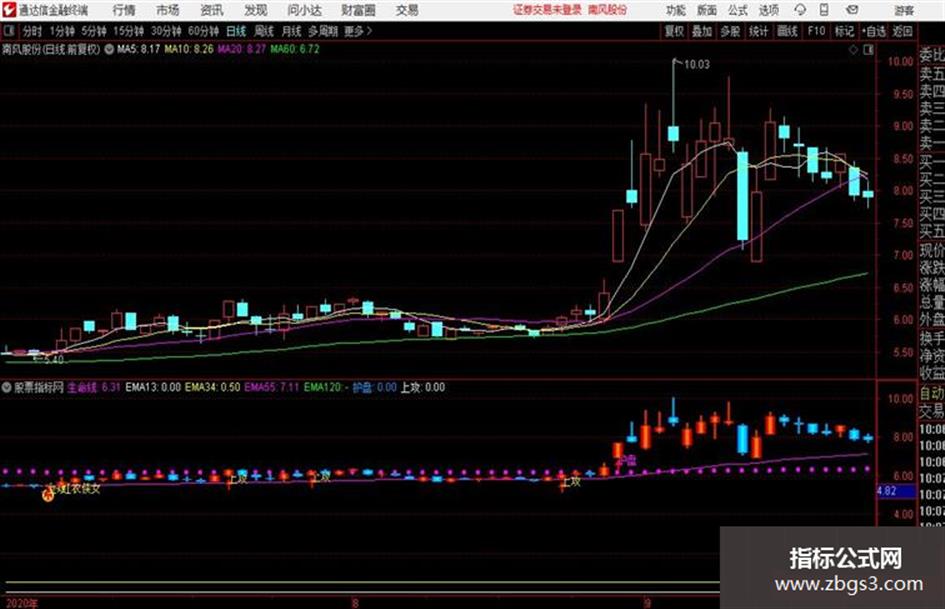Open the 发现 menu
The image size is (945, 609).
pos(256,10)
